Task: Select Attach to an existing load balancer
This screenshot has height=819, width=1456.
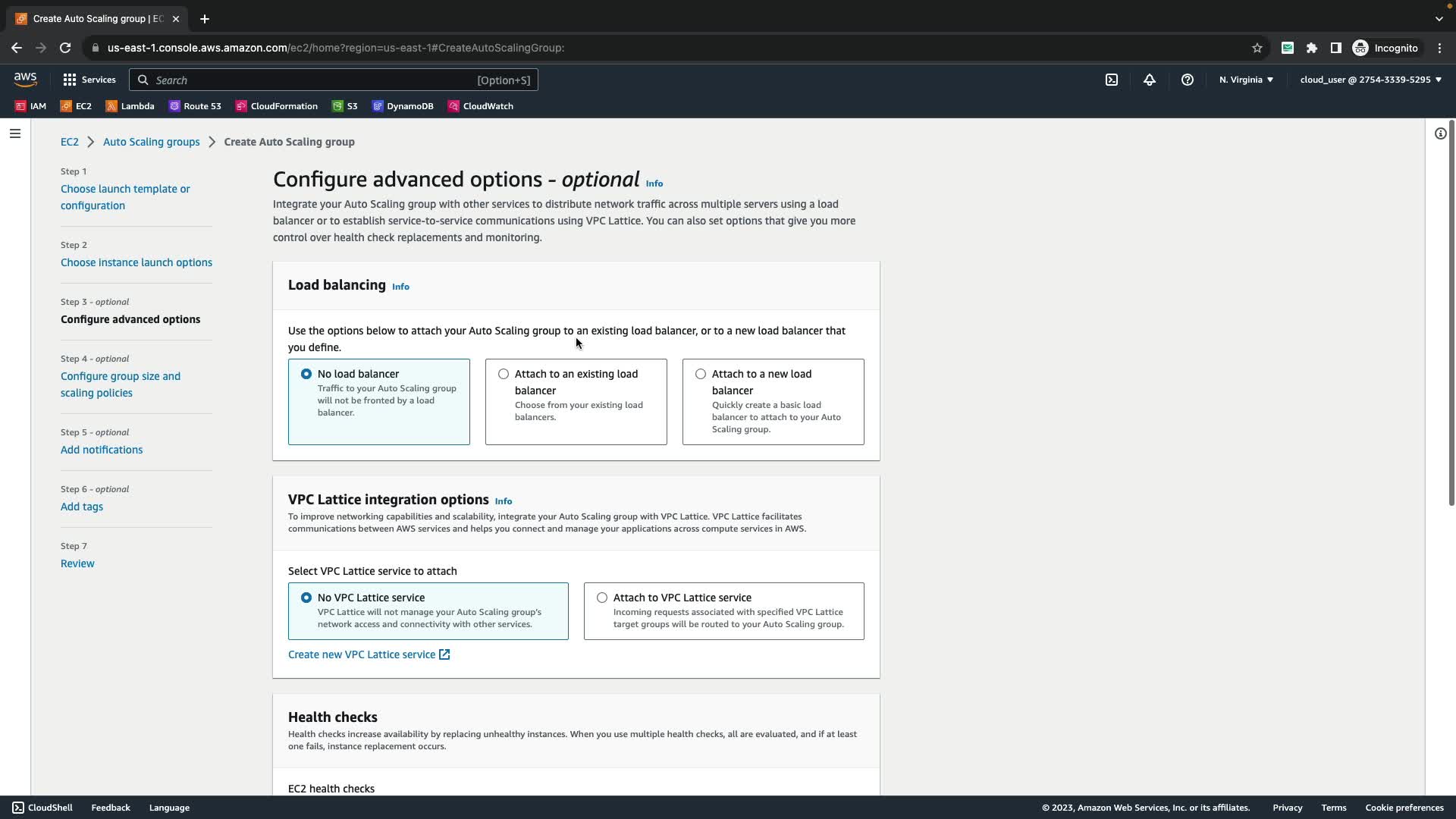Action: coord(504,374)
